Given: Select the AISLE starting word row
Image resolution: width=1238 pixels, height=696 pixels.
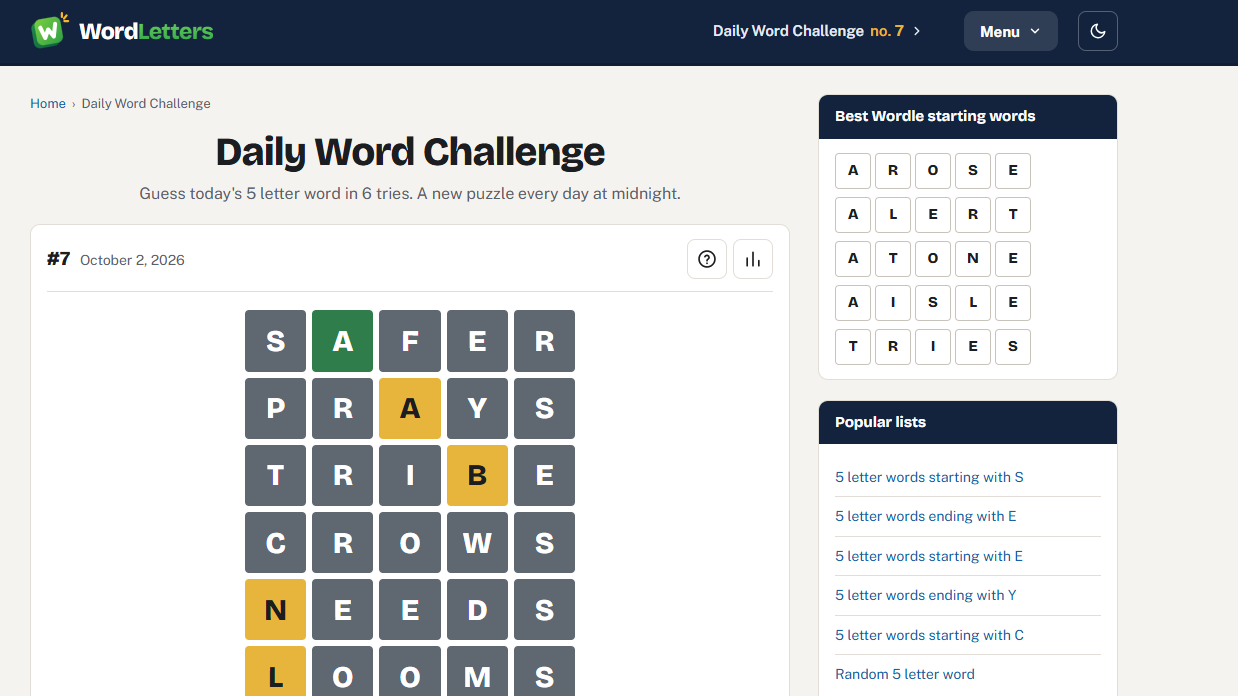Looking at the screenshot, I should coord(933,302).
